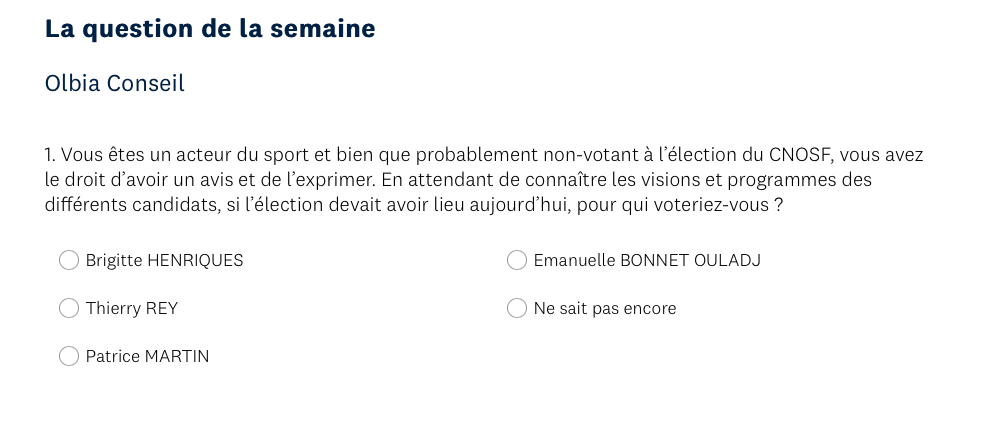Click the word MARTIN in last left option
The image size is (986, 437).
tap(177, 356)
